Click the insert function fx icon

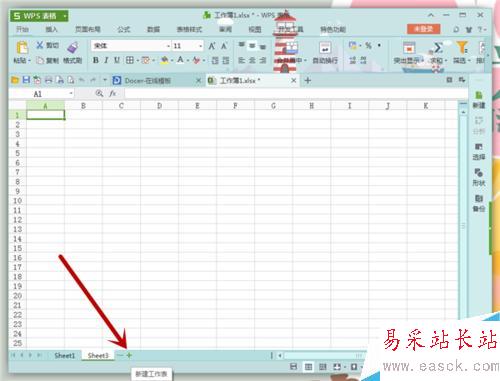pos(113,94)
